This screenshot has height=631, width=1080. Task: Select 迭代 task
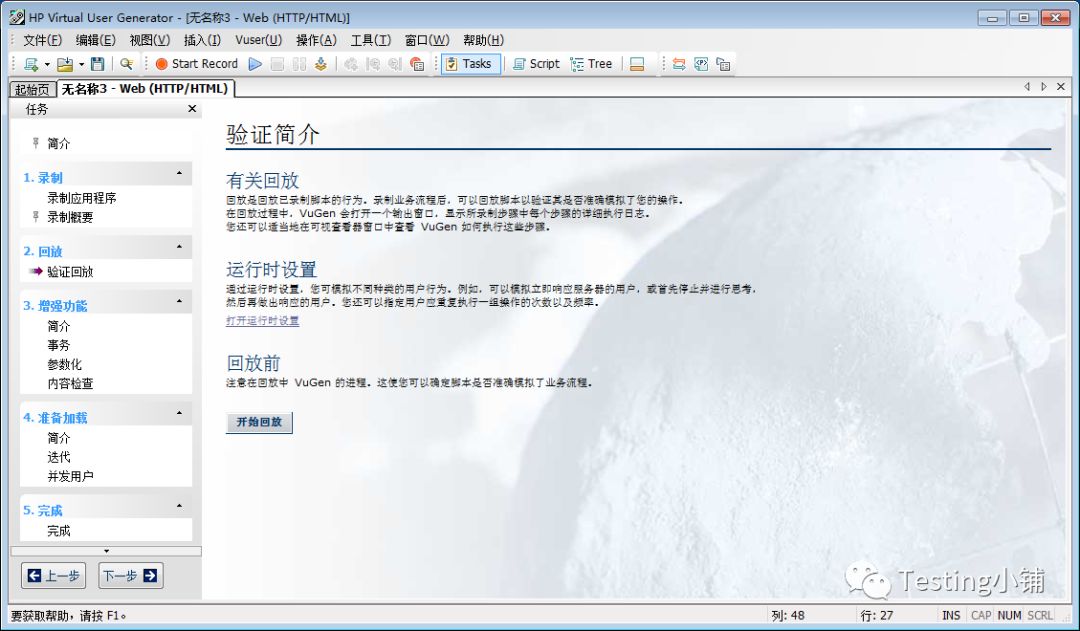[59, 457]
